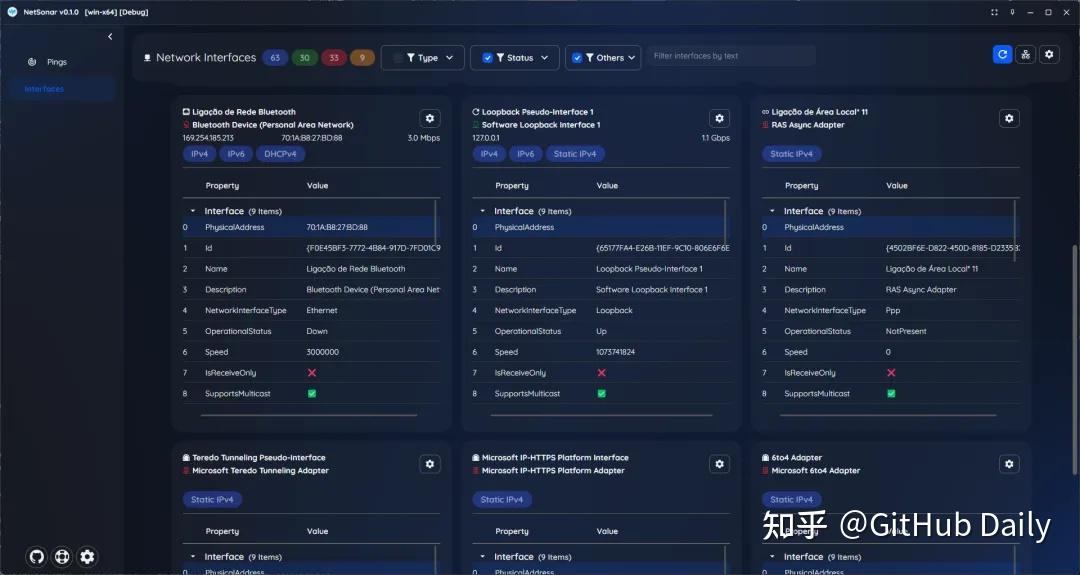Open the help lifebuoy icon in sidebar
The height and width of the screenshot is (575, 1080).
click(x=62, y=556)
